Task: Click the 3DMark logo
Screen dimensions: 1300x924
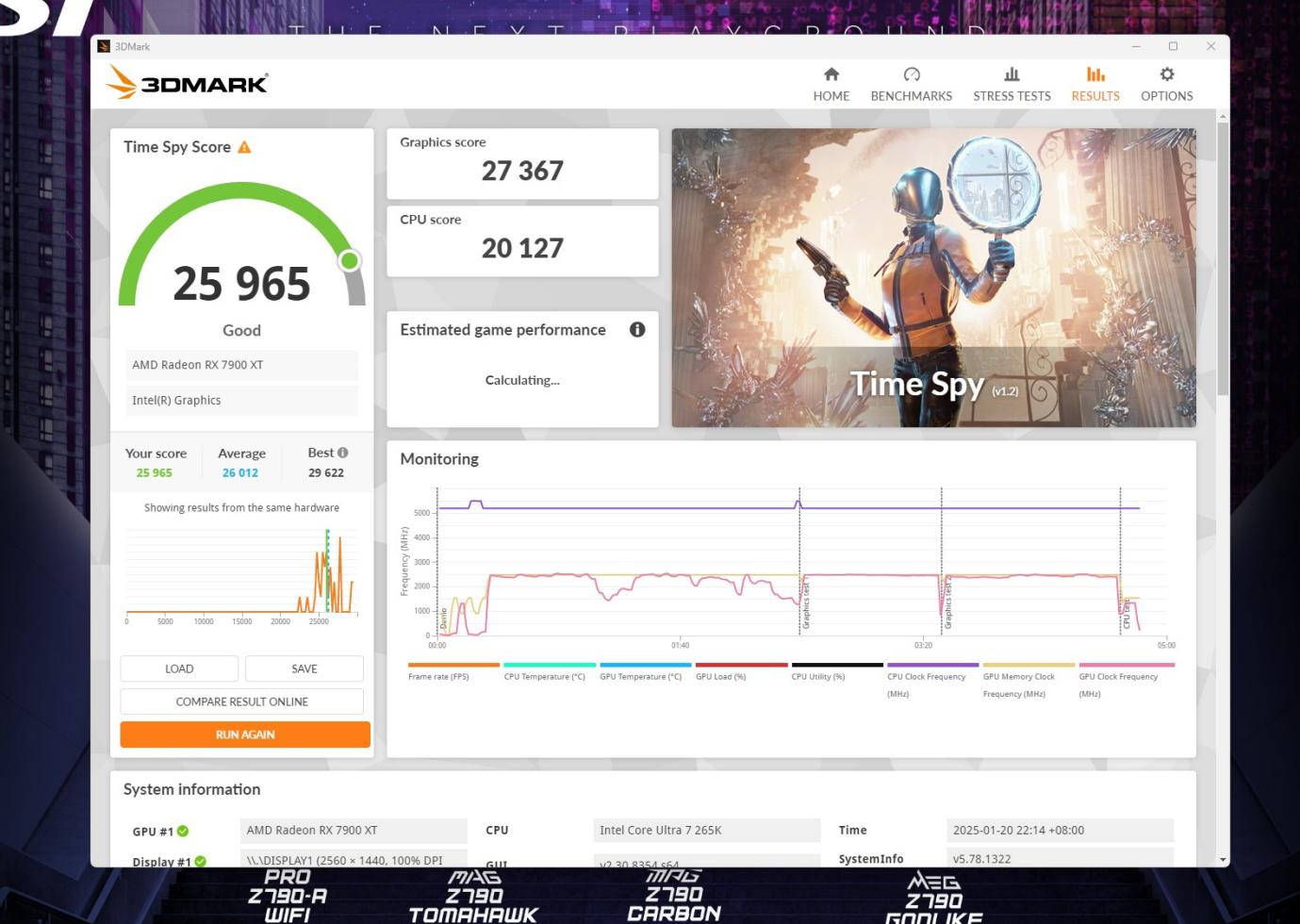Action: pyautogui.click(x=187, y=83)
